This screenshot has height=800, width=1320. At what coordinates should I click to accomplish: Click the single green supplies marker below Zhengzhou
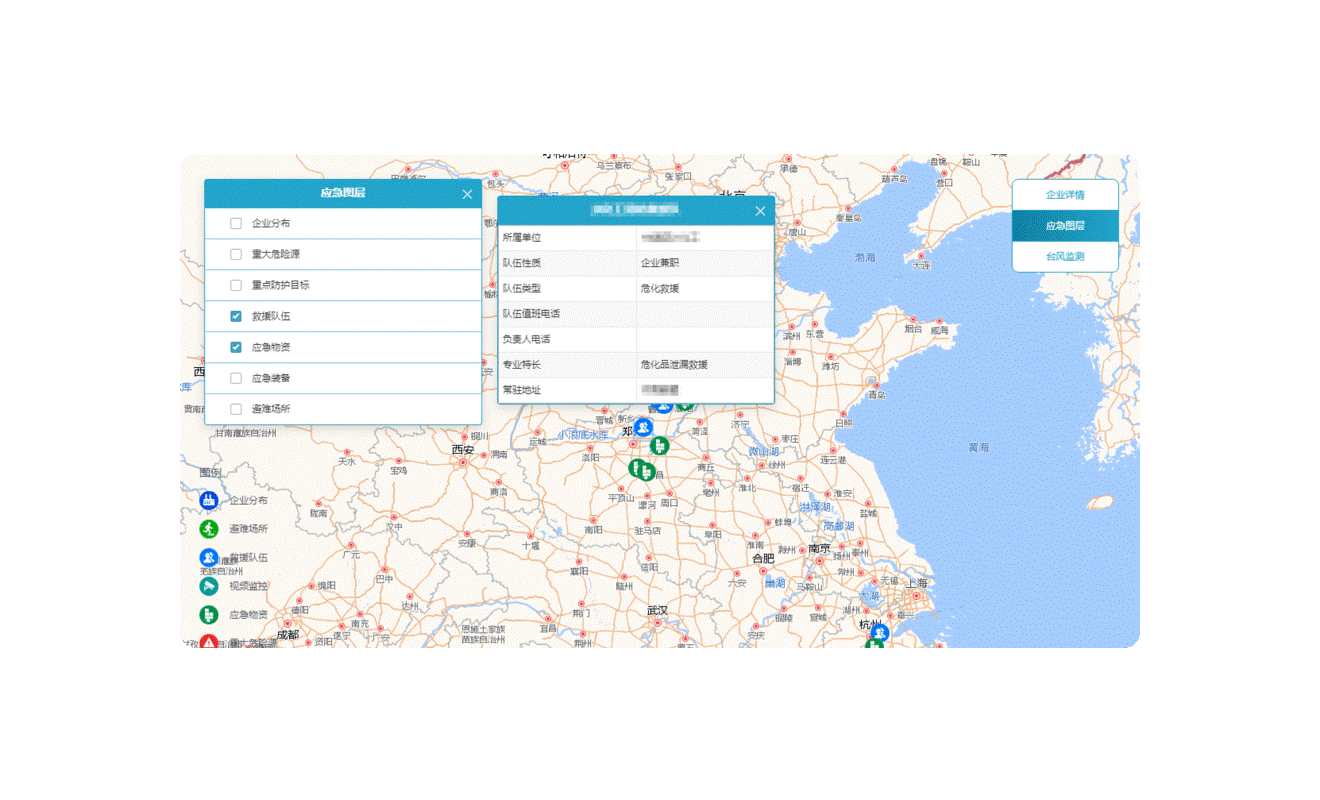coord(659,445)
